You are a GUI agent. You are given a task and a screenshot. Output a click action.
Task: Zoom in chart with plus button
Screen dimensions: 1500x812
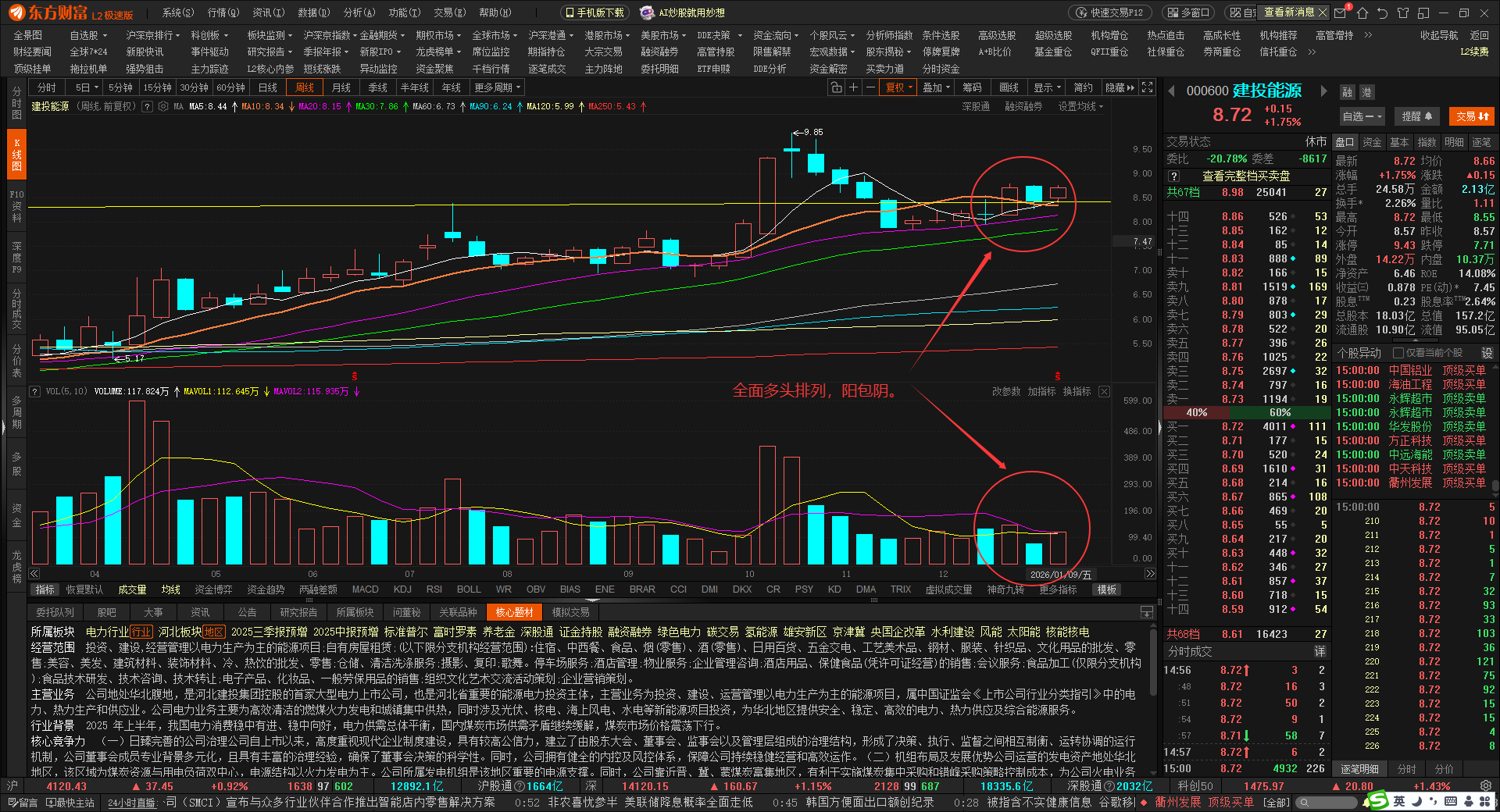[853, 87]
